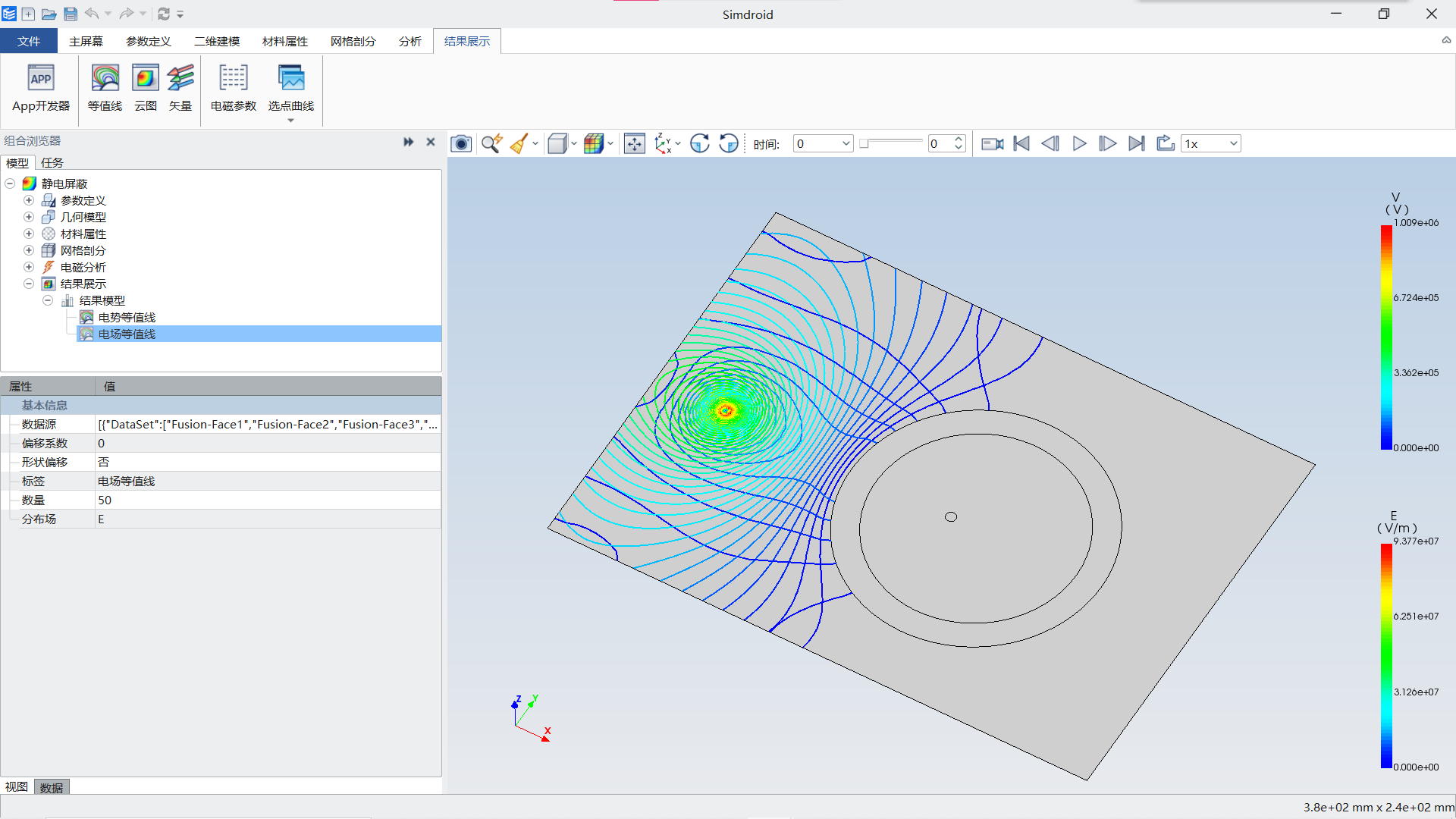The width and height of the screenshot is (1456, 819).
Task: Collapse the 结果展示 tree node
Action: [x=29, y=284]
